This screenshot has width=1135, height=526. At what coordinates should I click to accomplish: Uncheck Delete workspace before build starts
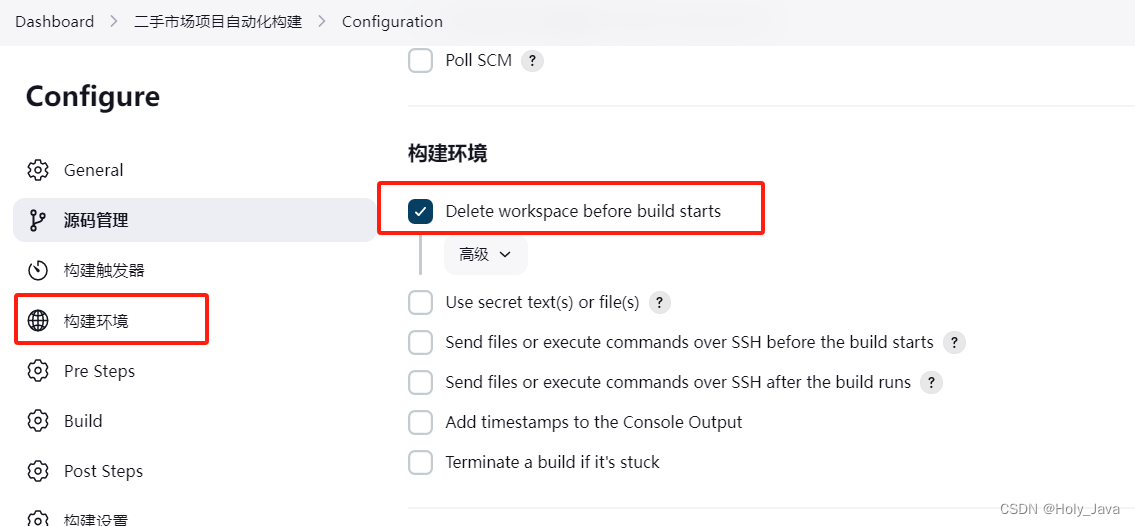point(421,211)
